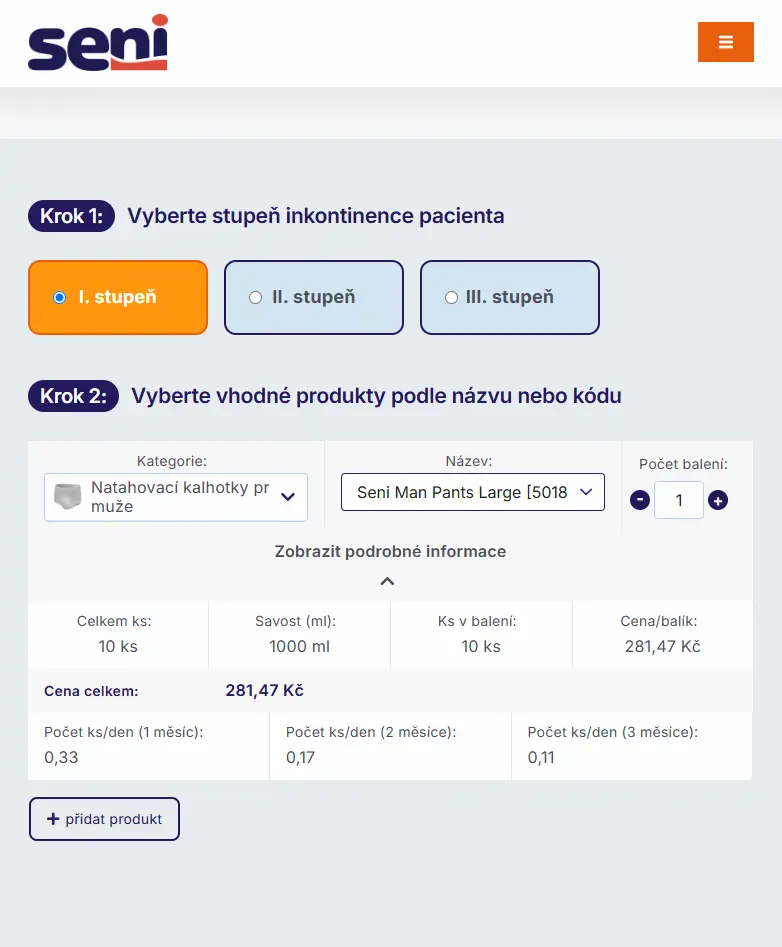This screenshot has height=947, width=782.
Task: Click the 2 měsíce value 0,17
Action: click(300, 757)
